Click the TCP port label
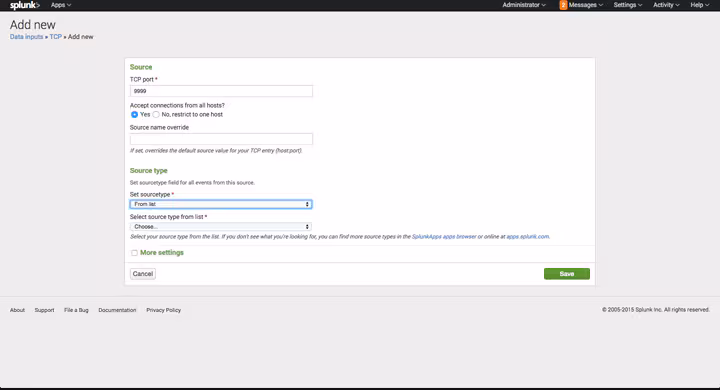720x390 pixels. click(x=142, y=79)
